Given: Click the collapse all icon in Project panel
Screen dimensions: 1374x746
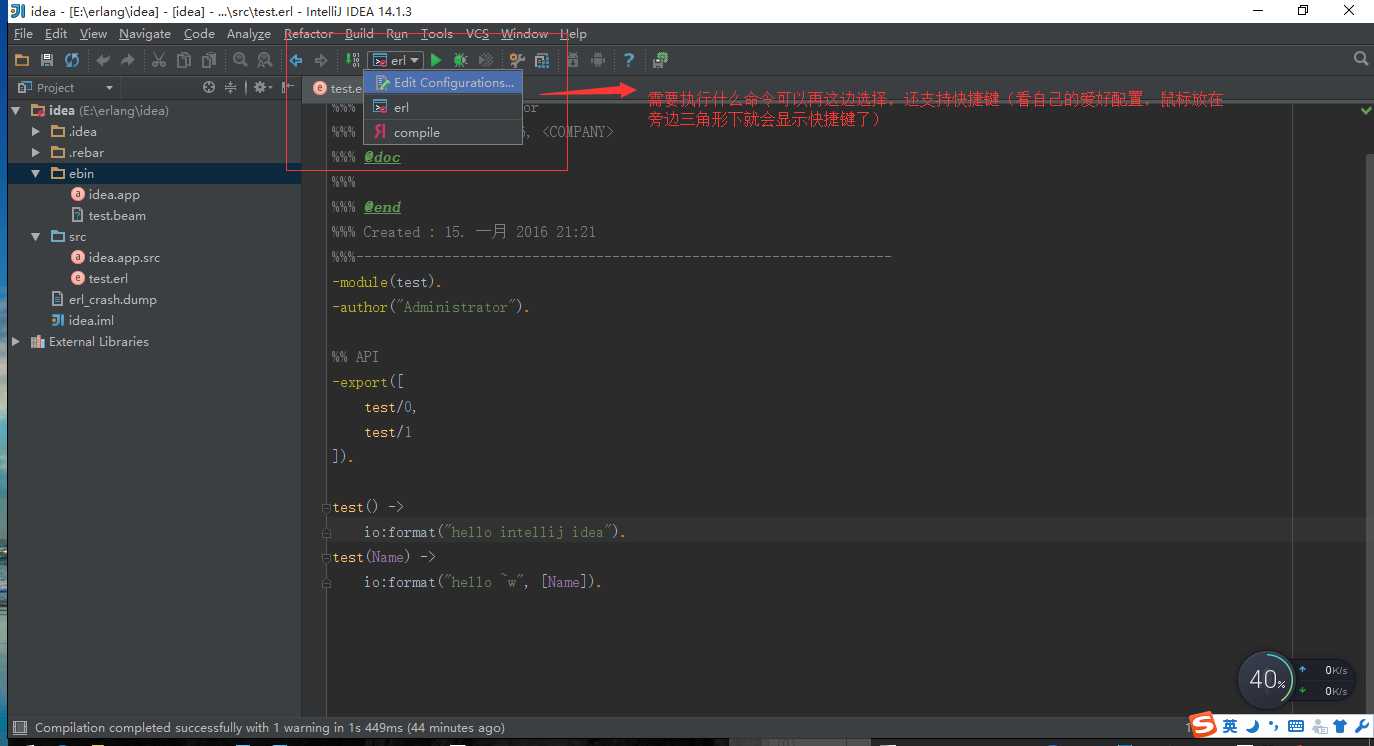Looking at the screenshot, I should pos(230,87).
